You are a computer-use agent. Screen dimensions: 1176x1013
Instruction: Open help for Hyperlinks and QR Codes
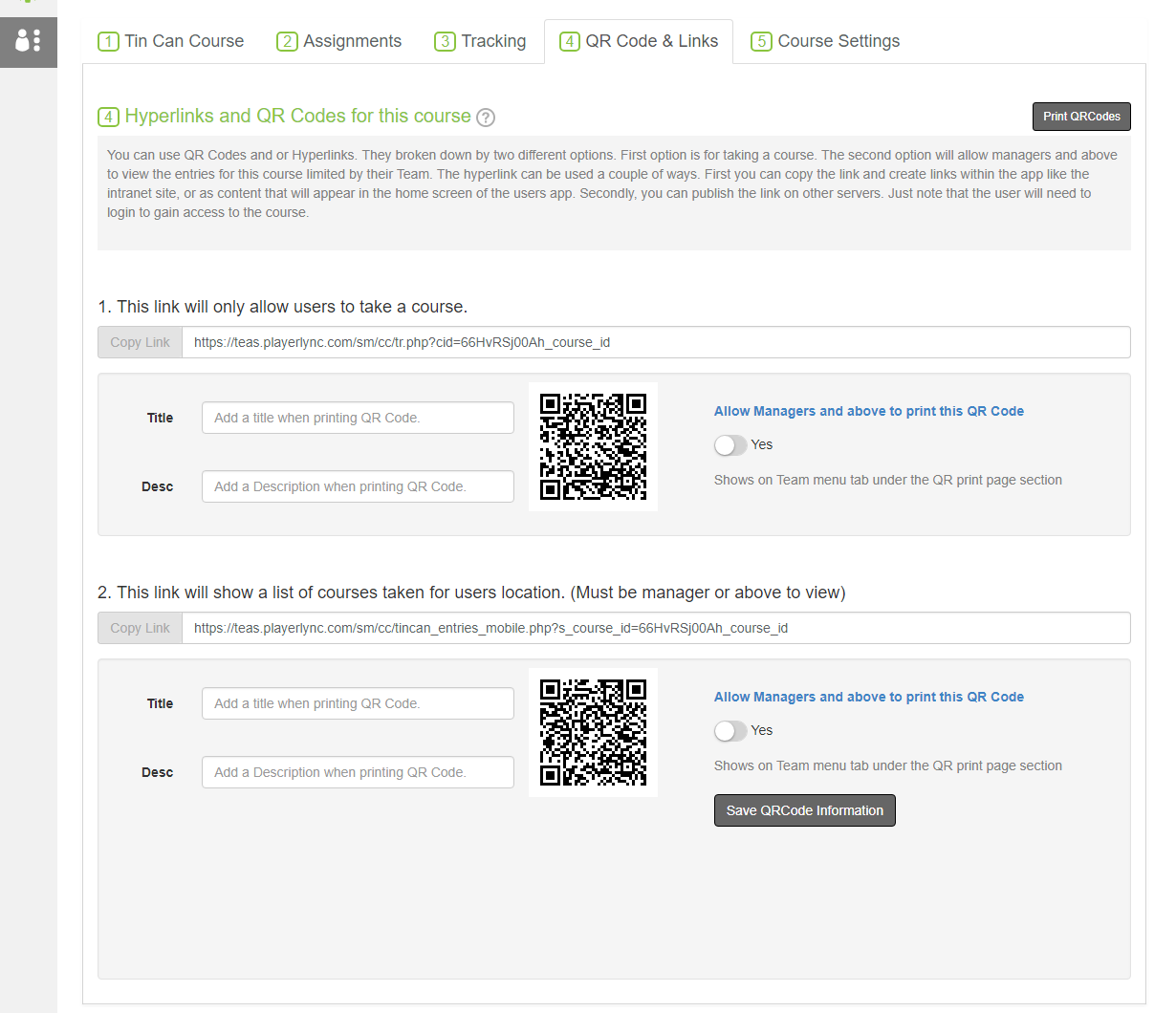tap(486, 118)
